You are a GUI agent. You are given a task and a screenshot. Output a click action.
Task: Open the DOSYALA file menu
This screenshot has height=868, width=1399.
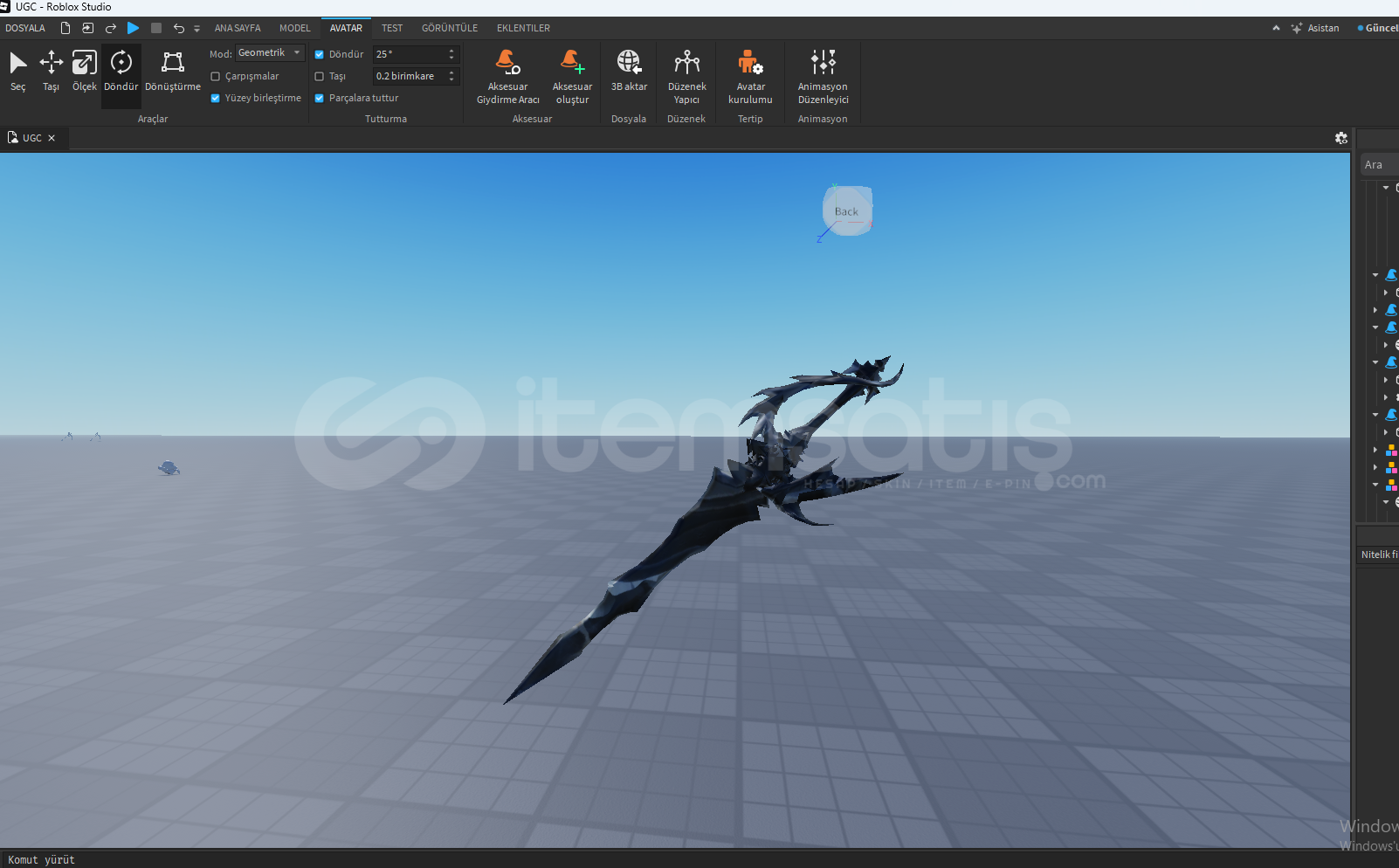(x=25, y=28)
